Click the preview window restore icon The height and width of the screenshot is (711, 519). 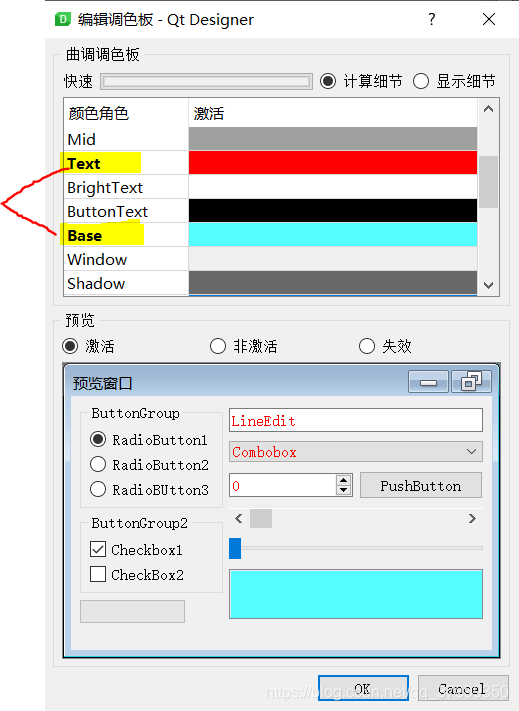tap(471, 382)
